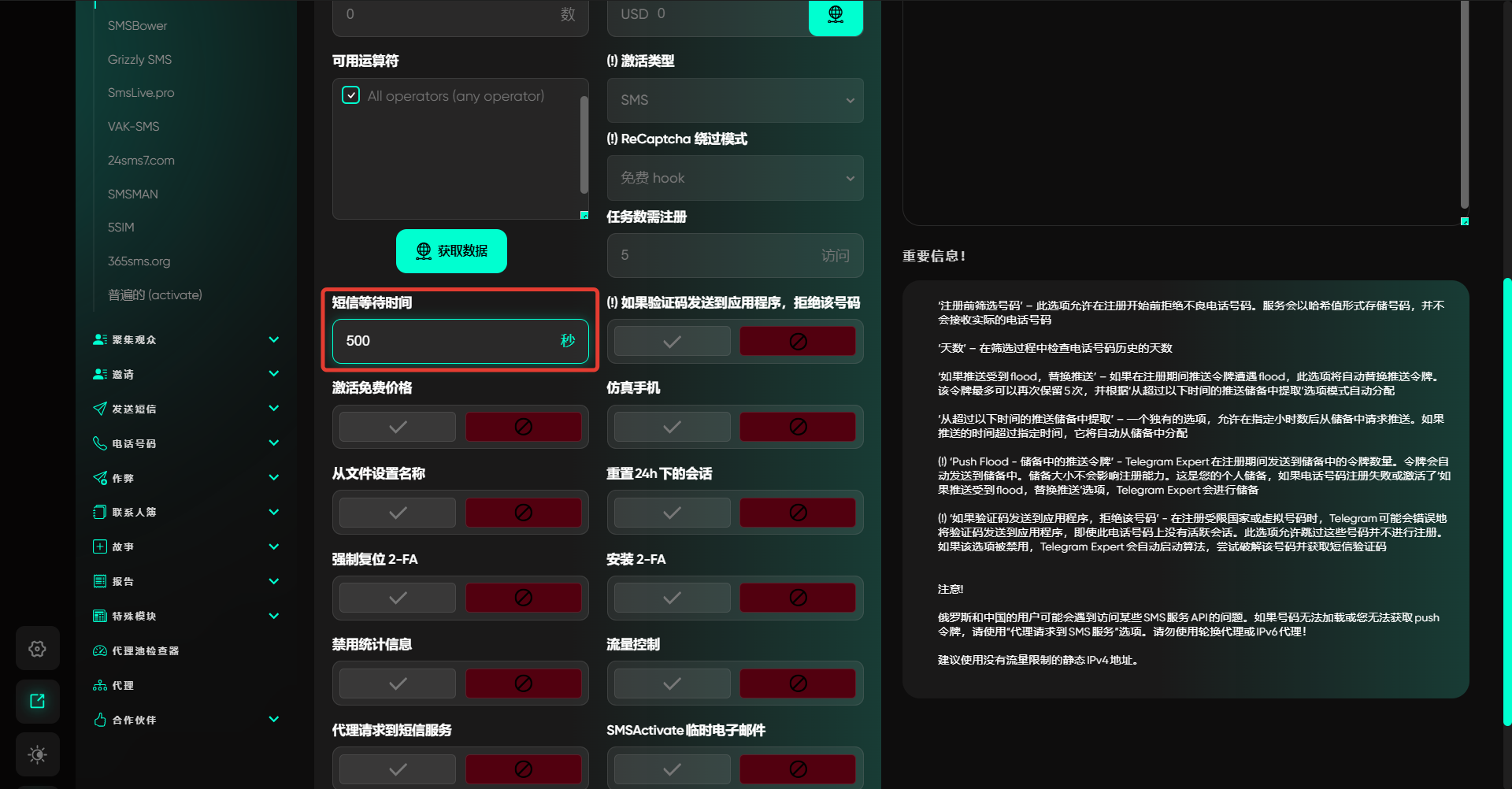This screenshot has width=1512, height=789.
Task: Click the 代理 network icon in sidebar
Action: 100,686
